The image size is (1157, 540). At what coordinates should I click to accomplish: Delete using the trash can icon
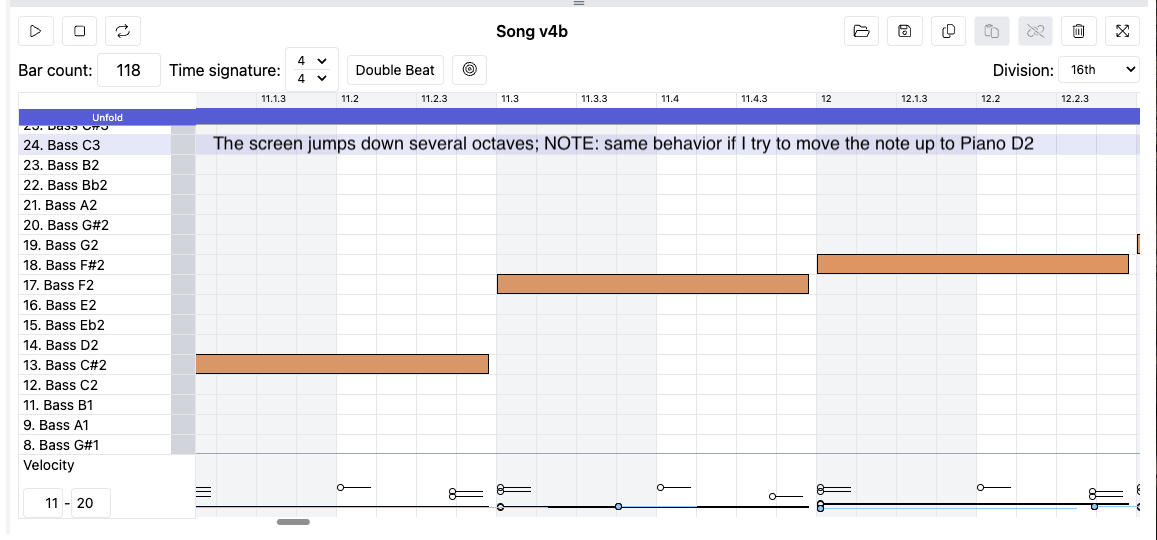(1078, 31)
